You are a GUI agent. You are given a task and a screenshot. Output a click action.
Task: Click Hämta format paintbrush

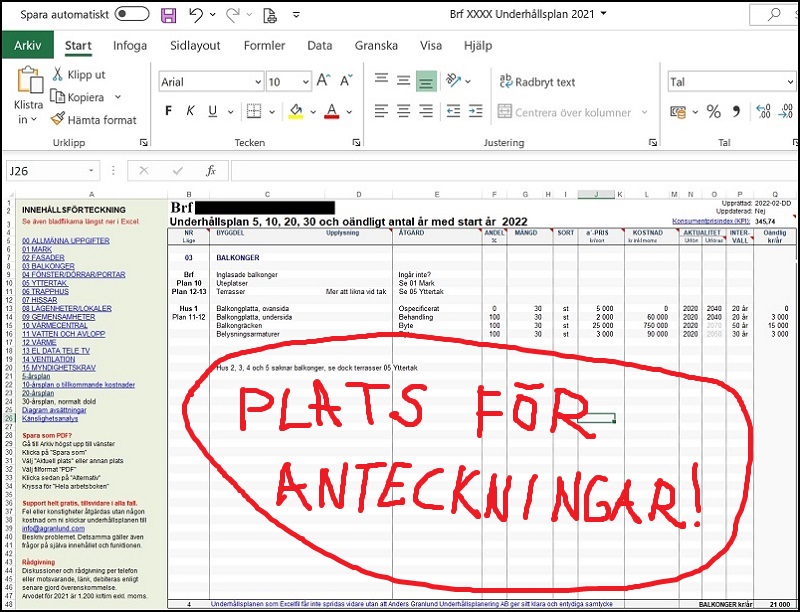pos(94,120)
